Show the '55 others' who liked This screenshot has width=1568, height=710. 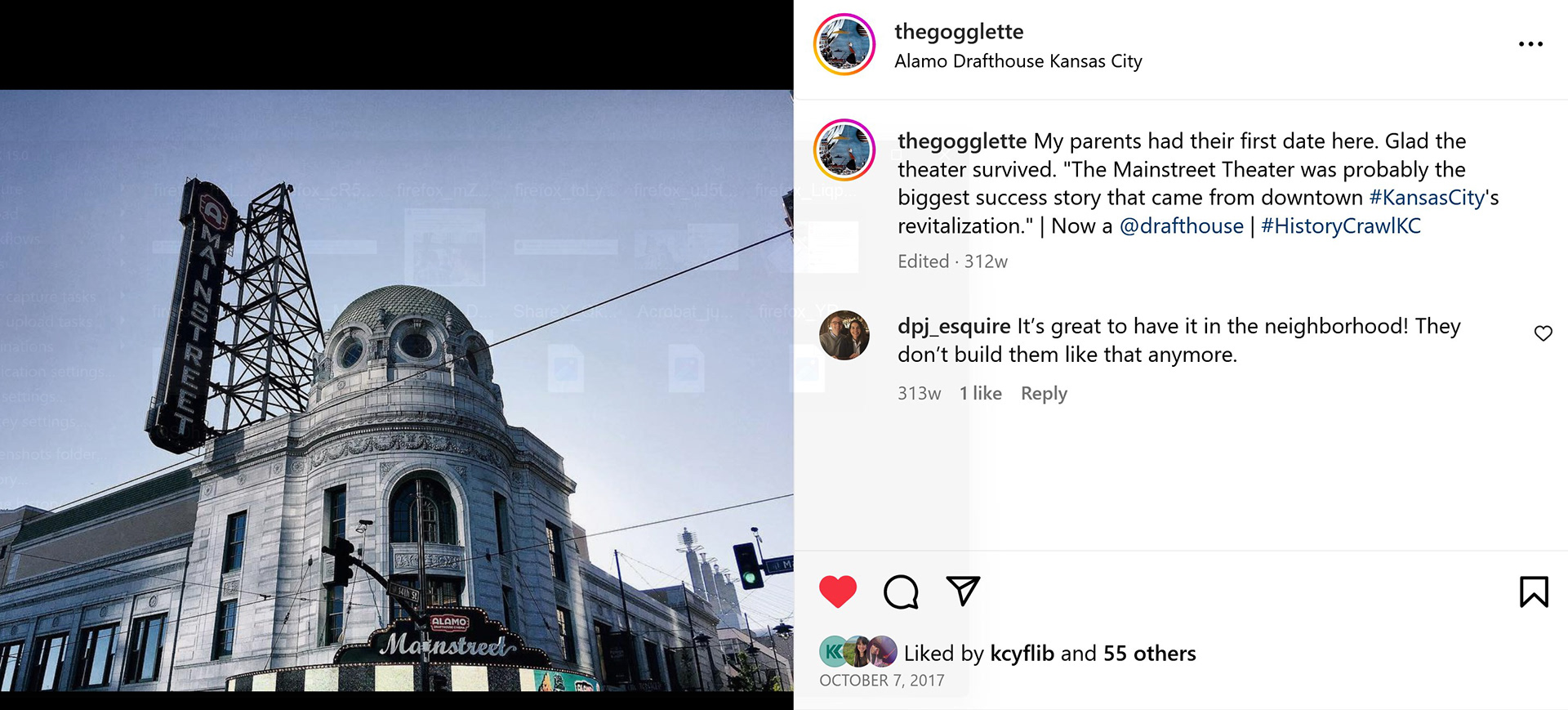(1149, 654)
